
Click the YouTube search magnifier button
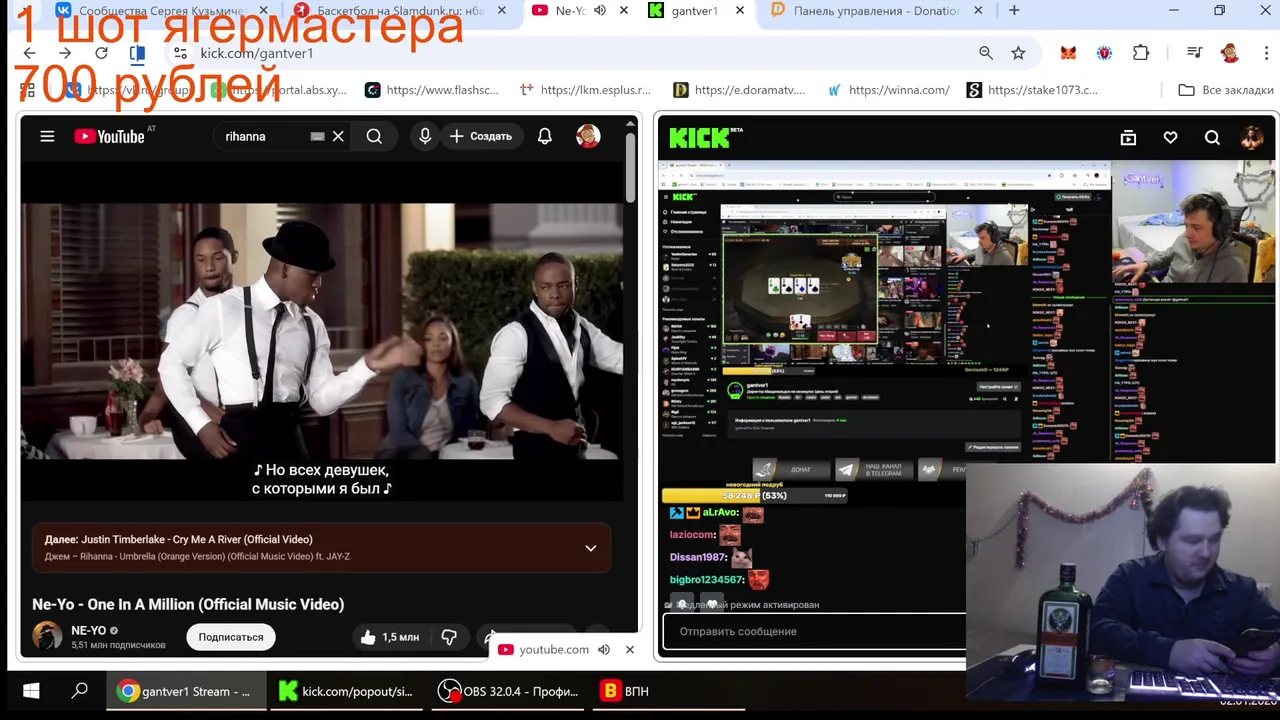coord(374,136)
